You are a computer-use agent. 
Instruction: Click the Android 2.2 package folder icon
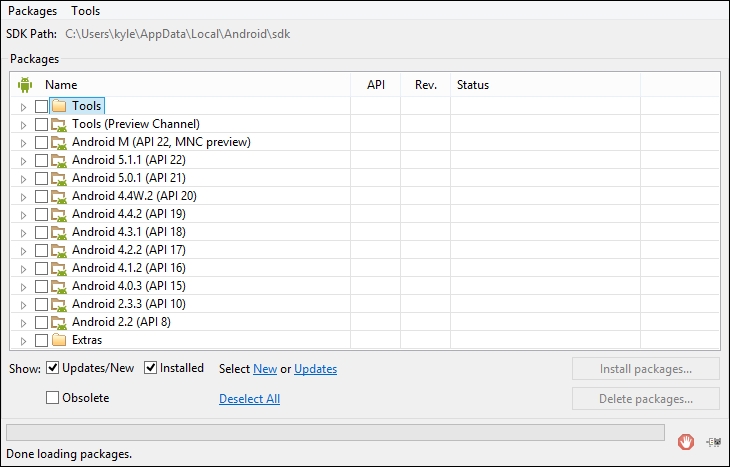coord(59,322)
